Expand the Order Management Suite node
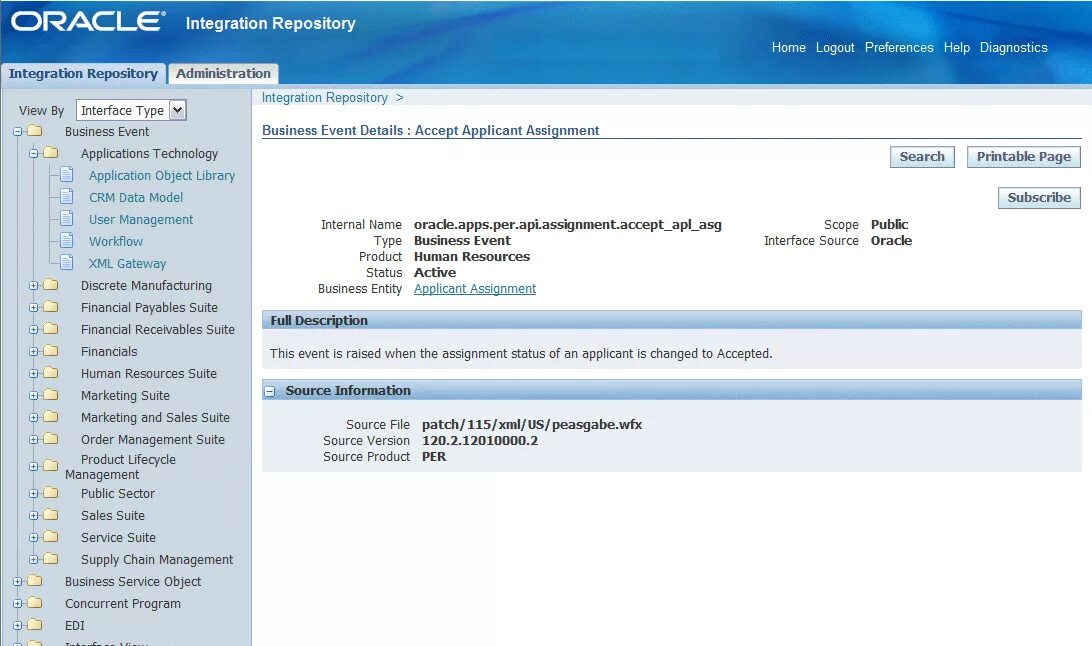This screenshot has height=646, width=1092. click(33, 439)
